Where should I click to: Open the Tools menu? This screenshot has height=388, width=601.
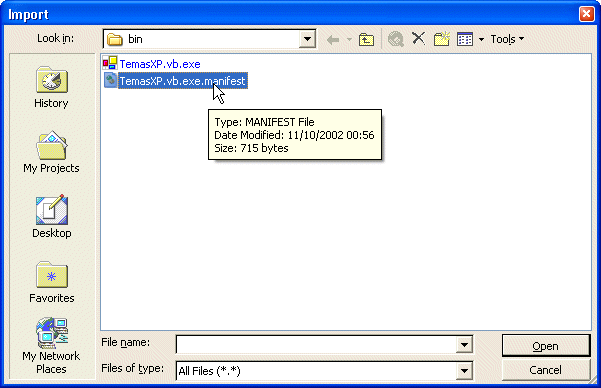[x=507, y=39]
